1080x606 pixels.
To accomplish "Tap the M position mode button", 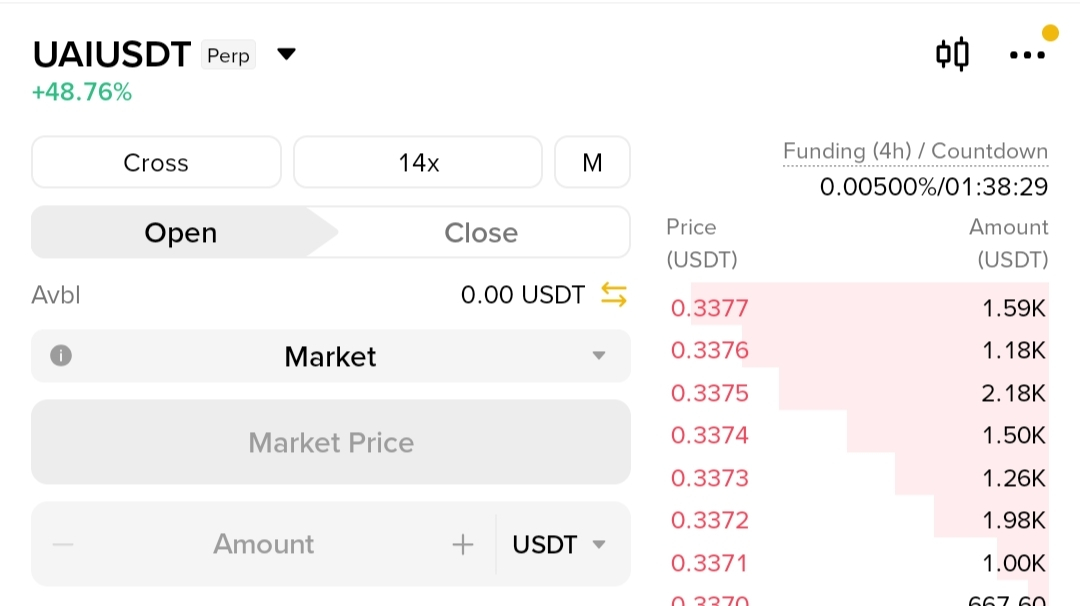I will point(592,163).
